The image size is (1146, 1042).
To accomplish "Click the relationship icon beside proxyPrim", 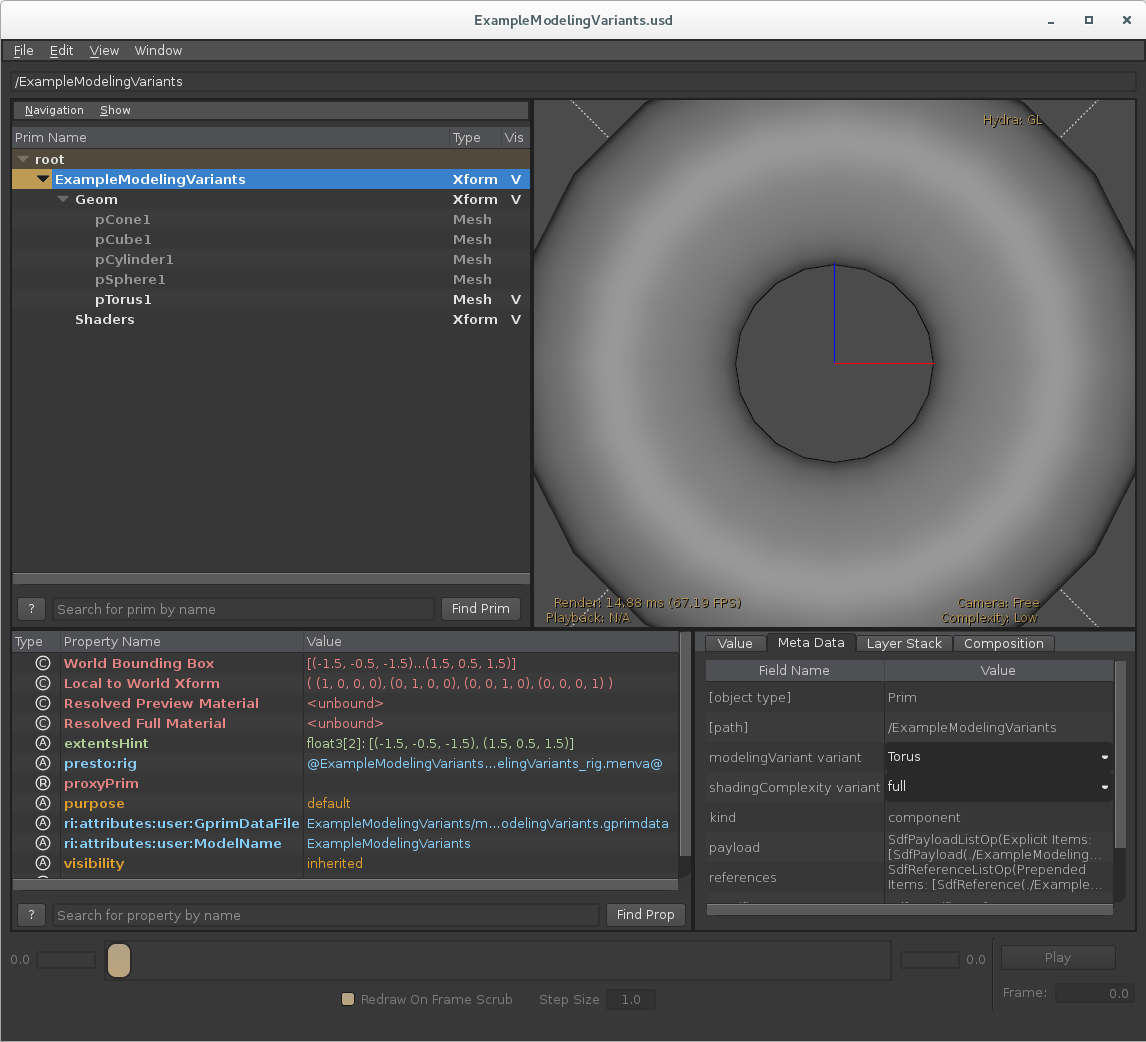I will [42, 783].
